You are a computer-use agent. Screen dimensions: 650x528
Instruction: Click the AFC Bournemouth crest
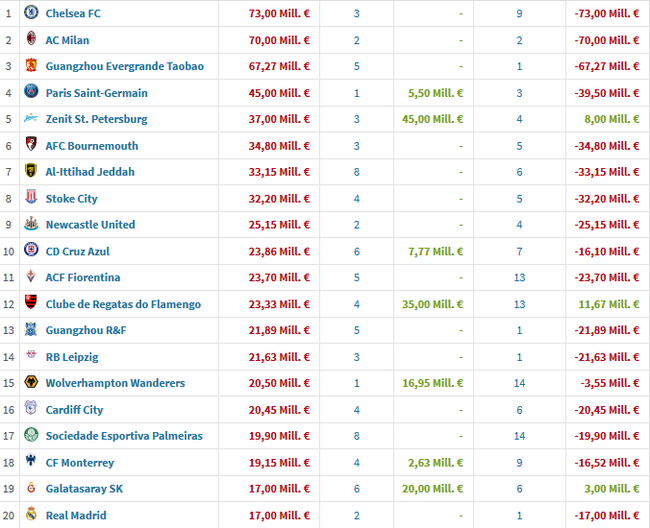pos(31,144)
